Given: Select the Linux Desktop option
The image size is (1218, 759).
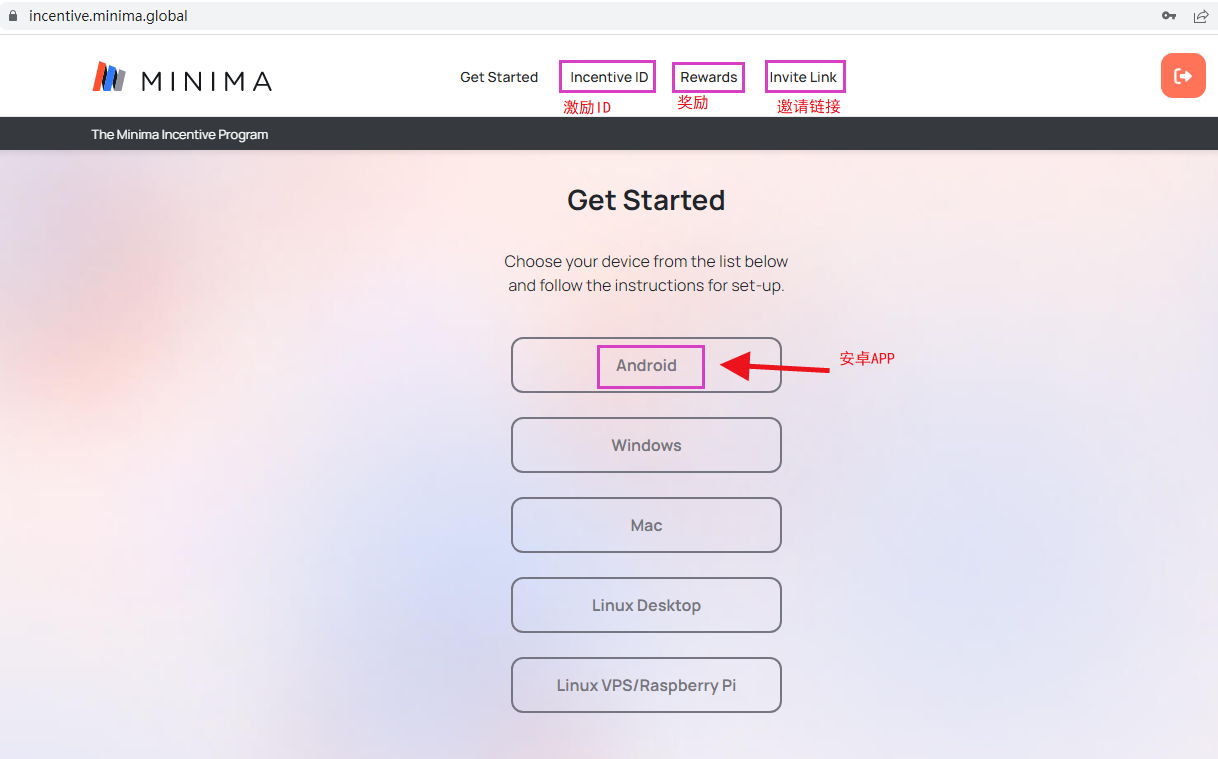Looking at the screenshot, I should click(646, 605).
